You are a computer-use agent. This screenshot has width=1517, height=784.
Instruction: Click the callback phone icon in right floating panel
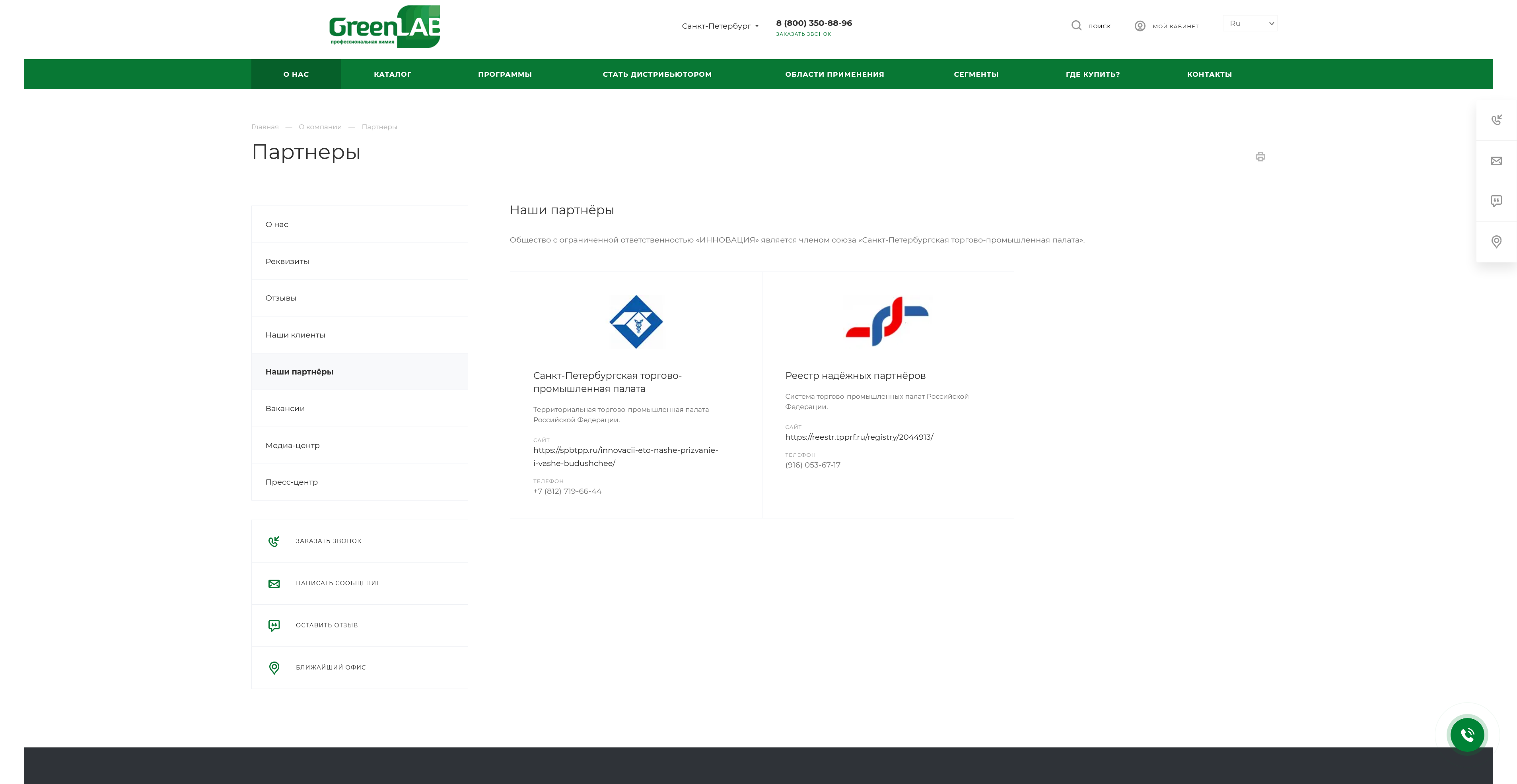pyautogui.click(x=1496, y=120)
